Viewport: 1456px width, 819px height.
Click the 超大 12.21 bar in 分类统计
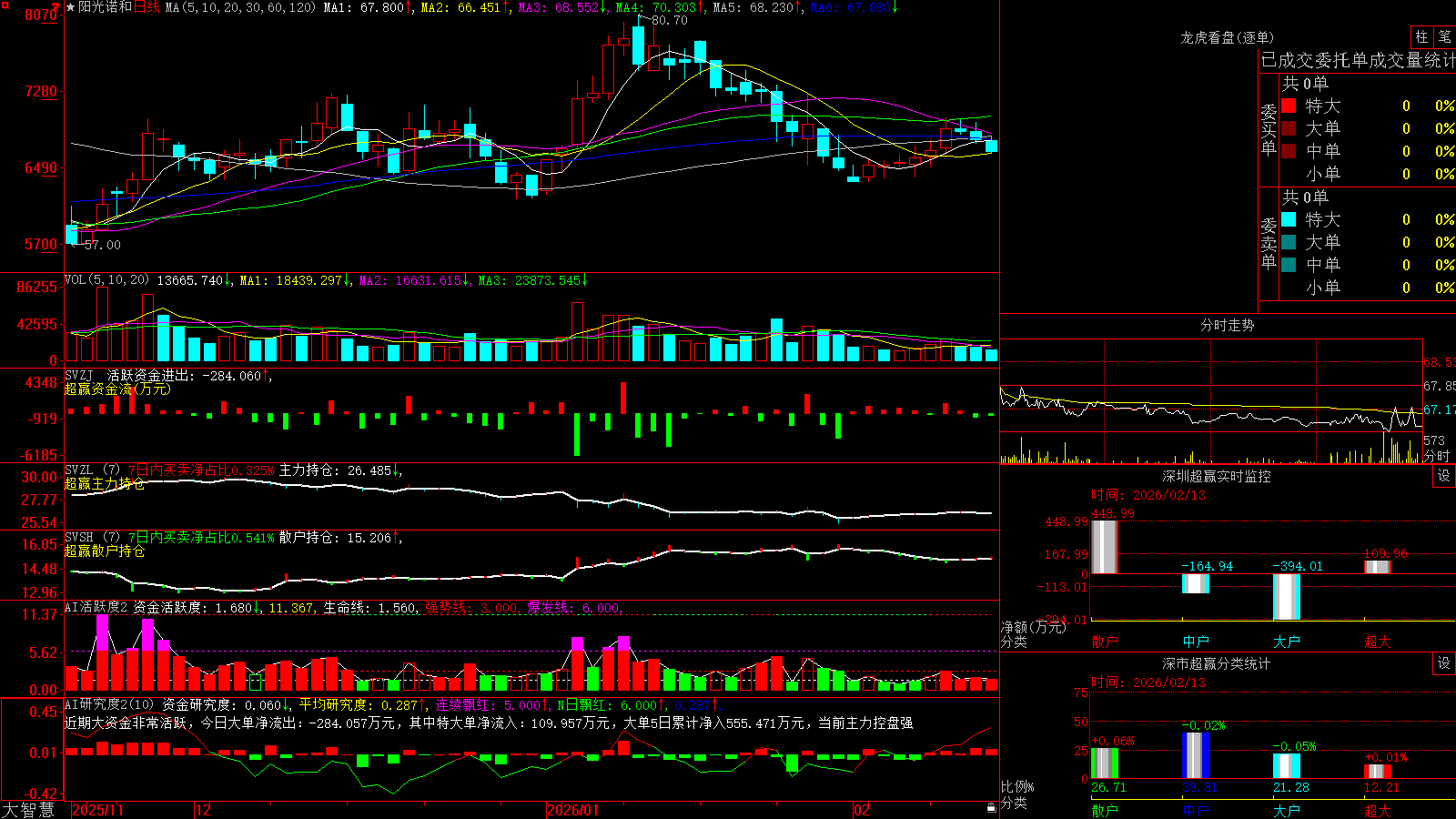1377,772
